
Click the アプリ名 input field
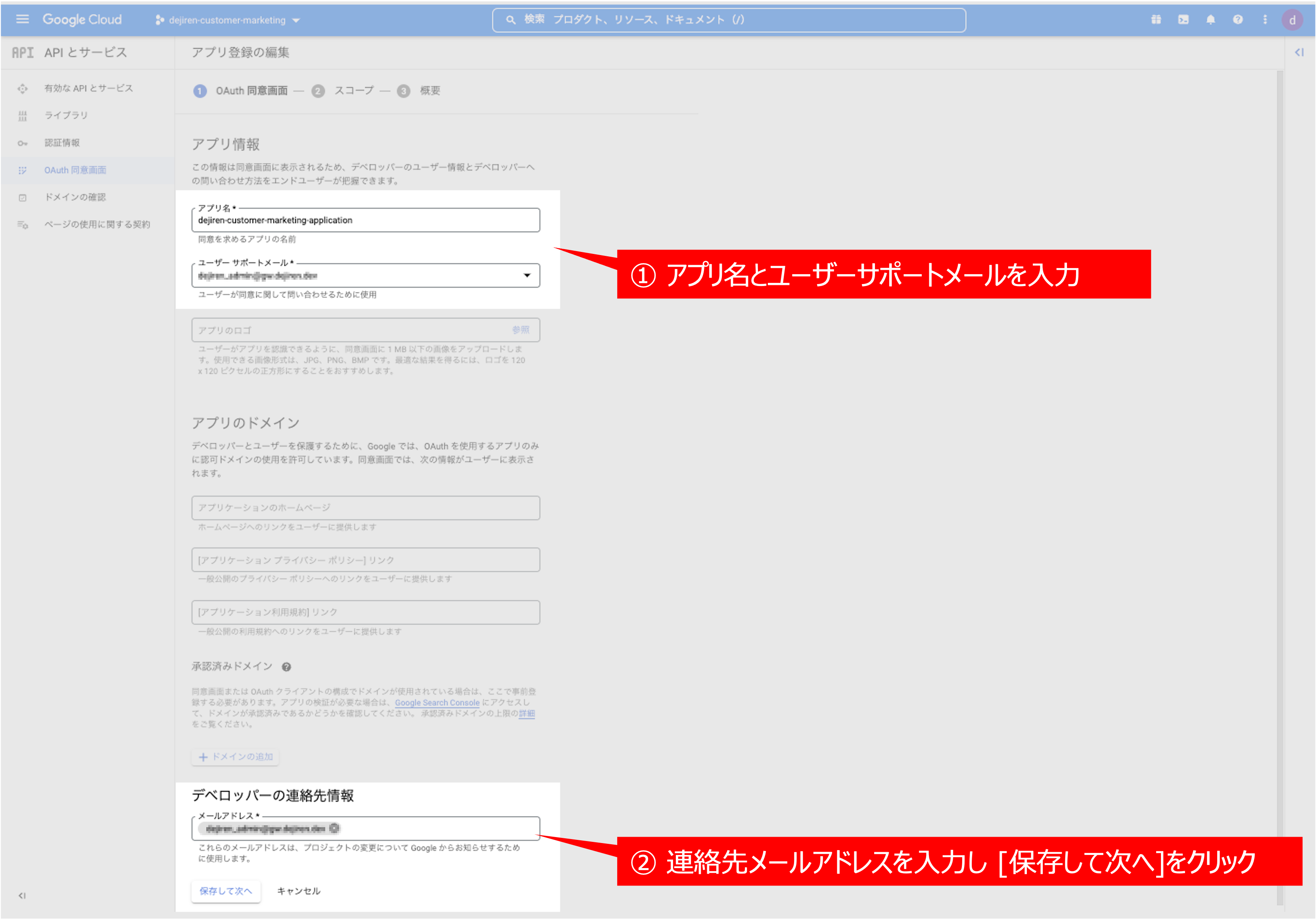[x=366, y=220]
